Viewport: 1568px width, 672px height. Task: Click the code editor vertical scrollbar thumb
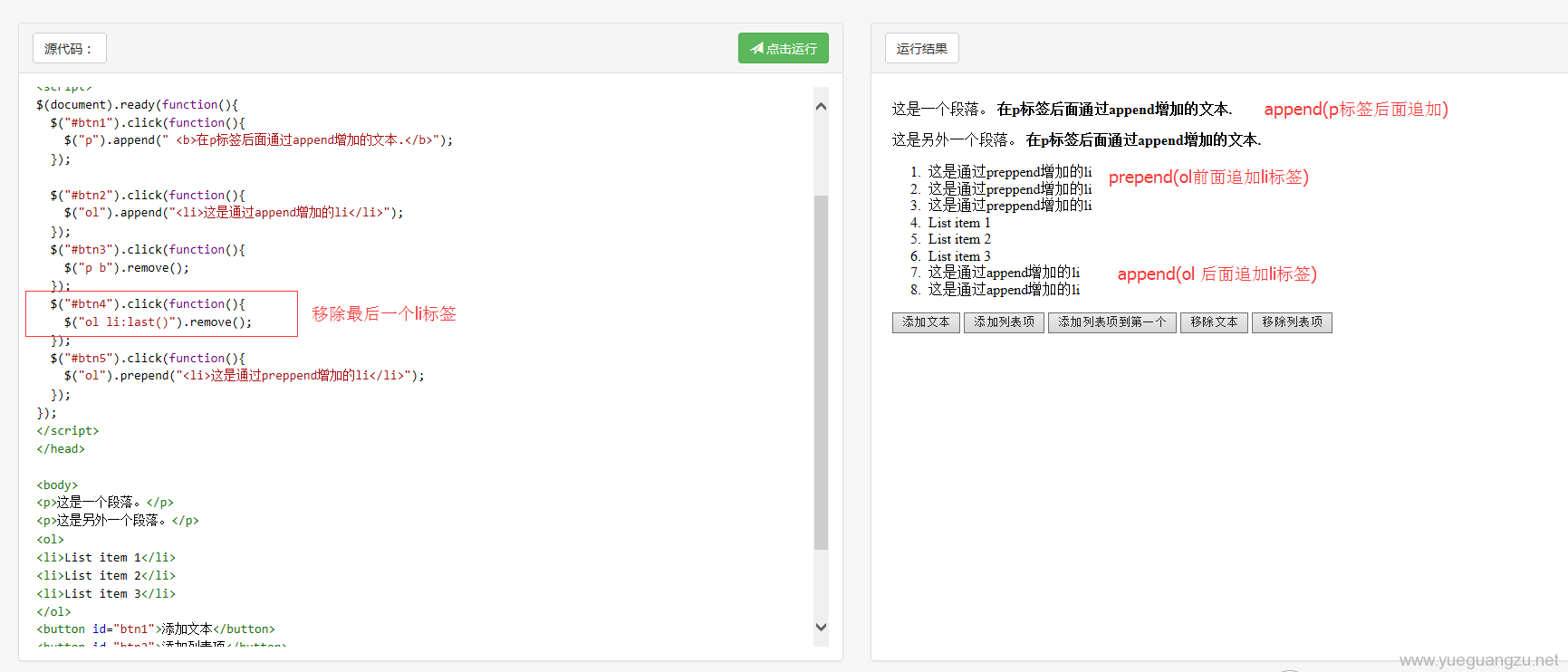pyautogui.click(x=821, y=372)
